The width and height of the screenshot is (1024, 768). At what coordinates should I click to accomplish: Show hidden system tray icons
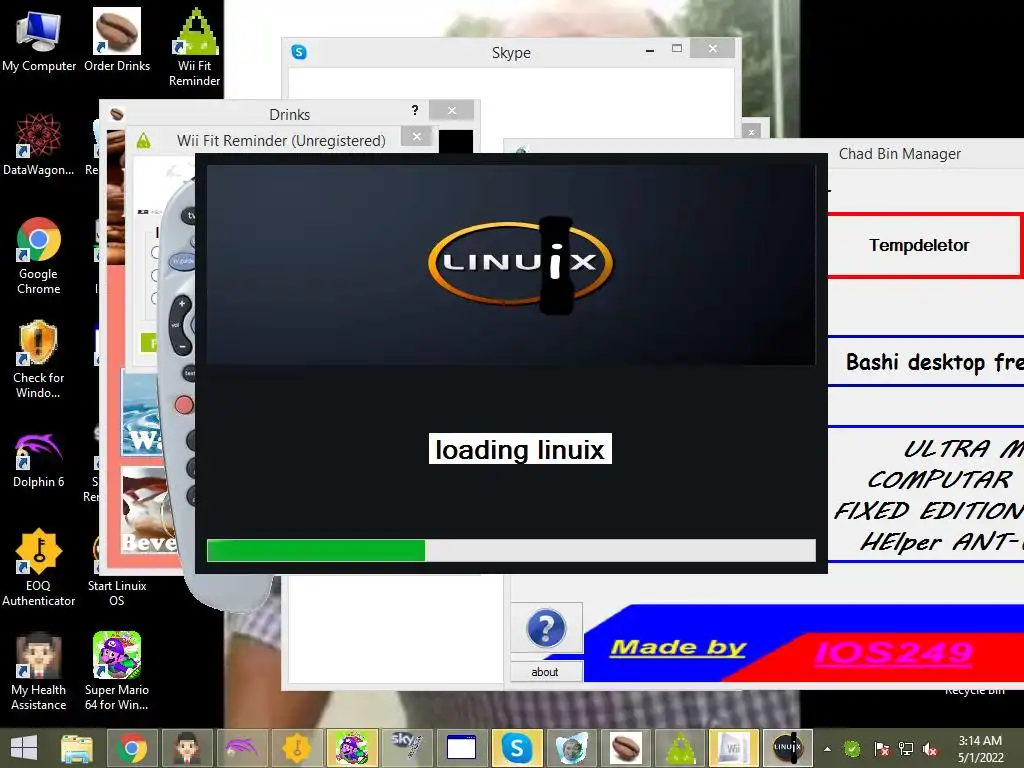827,749
